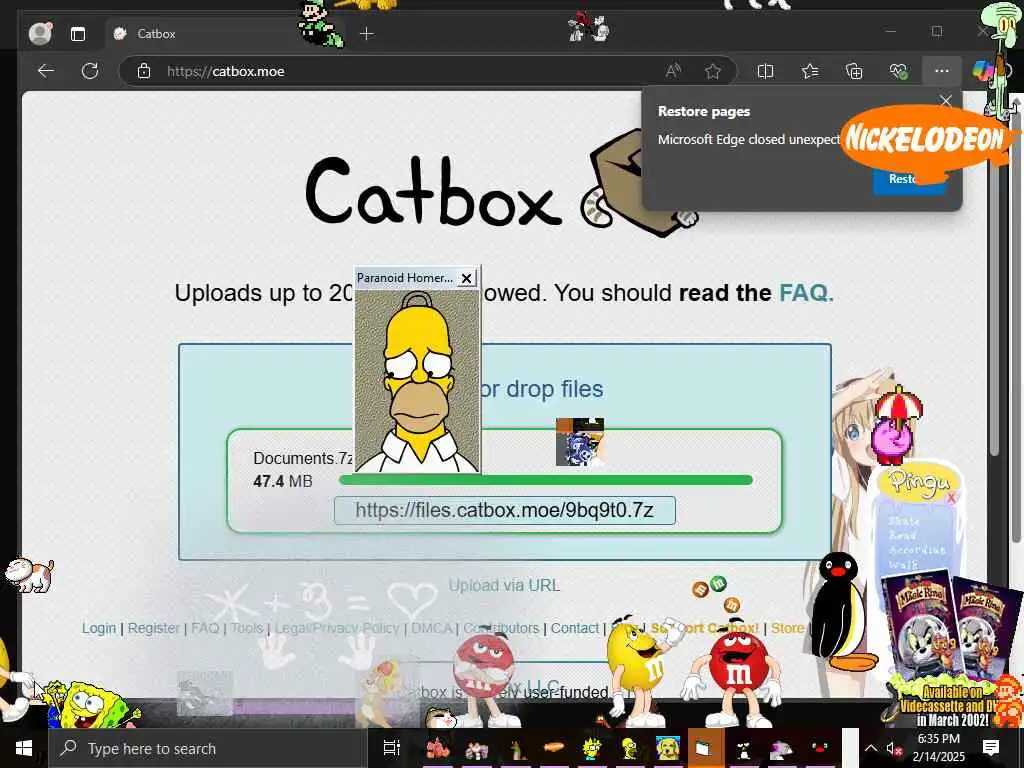The width and height of the screenshot is (1024, 768).
Task: Open the Action Center notifications icon
Action: point(991,748)
